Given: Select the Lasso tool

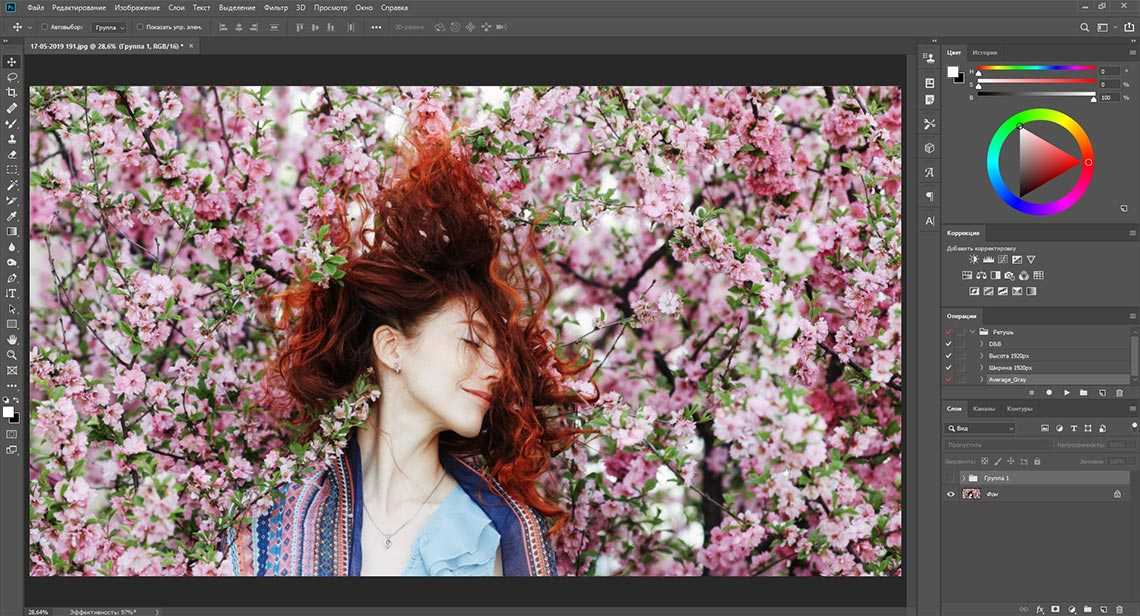Looking at the screenshot, I should click(12, 77).
